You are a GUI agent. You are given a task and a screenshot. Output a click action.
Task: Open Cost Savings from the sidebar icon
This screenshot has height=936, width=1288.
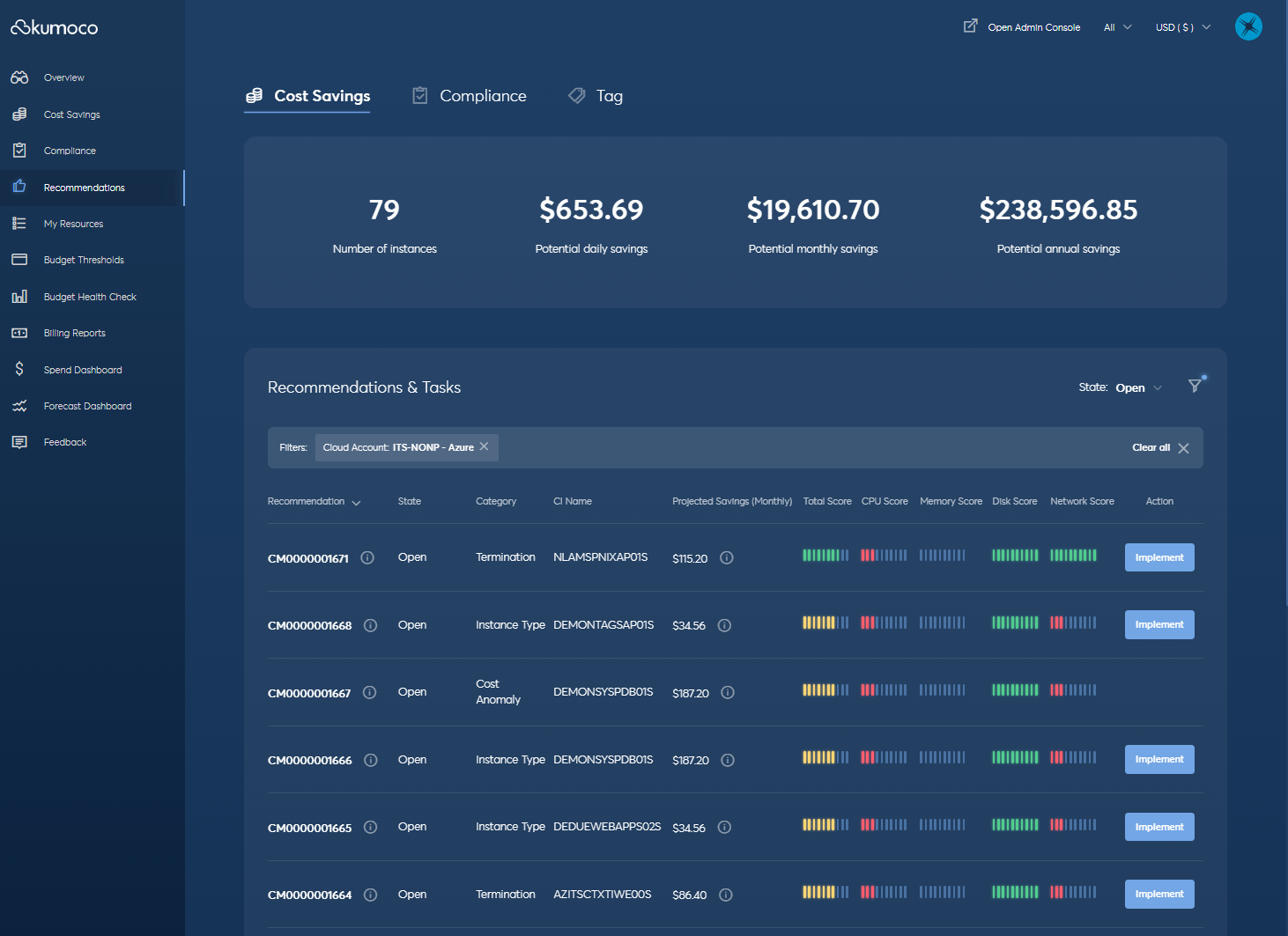click(x=19, y=114)
